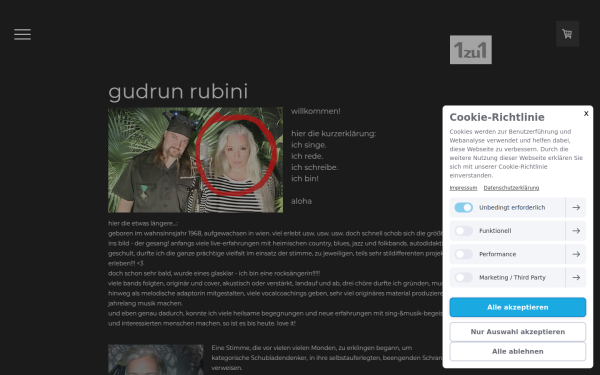
Task: Click the photo of the two musicians
Action: click(196, 160)
